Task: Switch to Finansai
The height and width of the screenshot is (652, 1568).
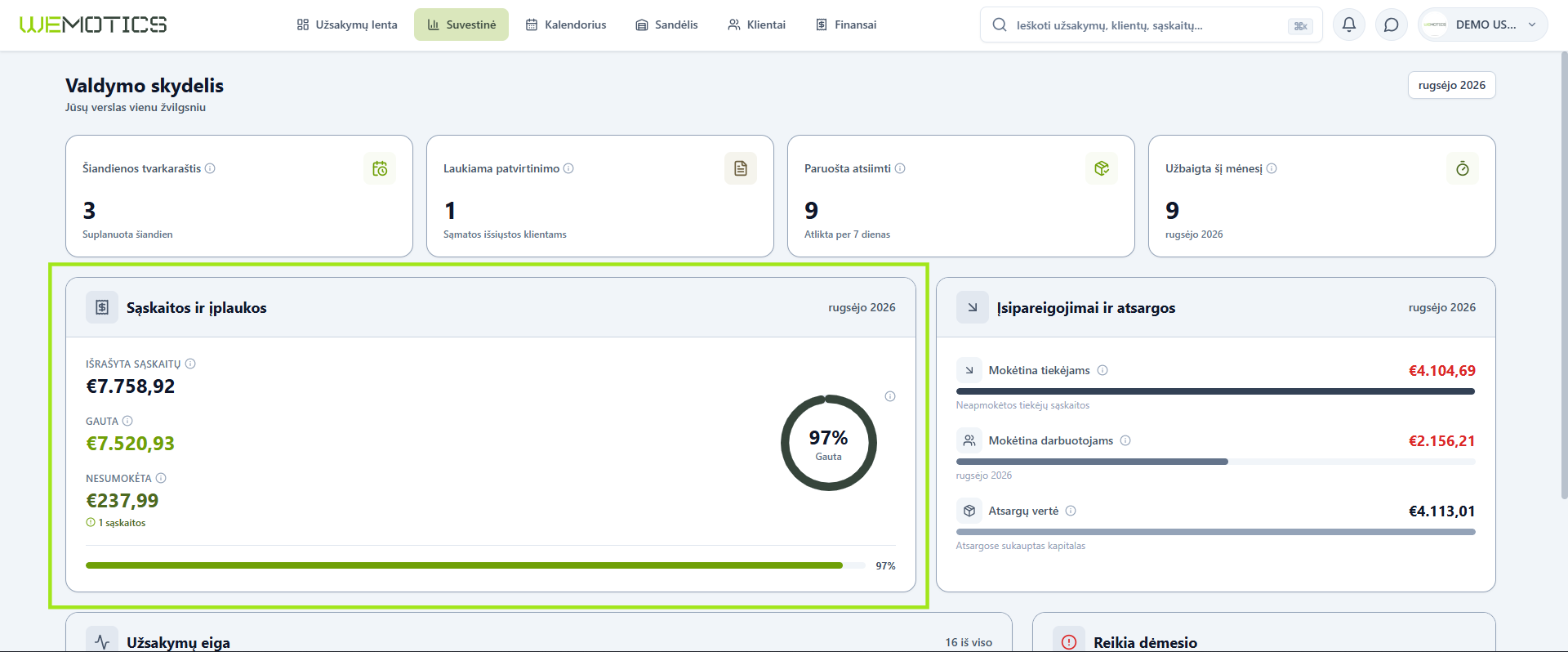Action: click(846, 25)
